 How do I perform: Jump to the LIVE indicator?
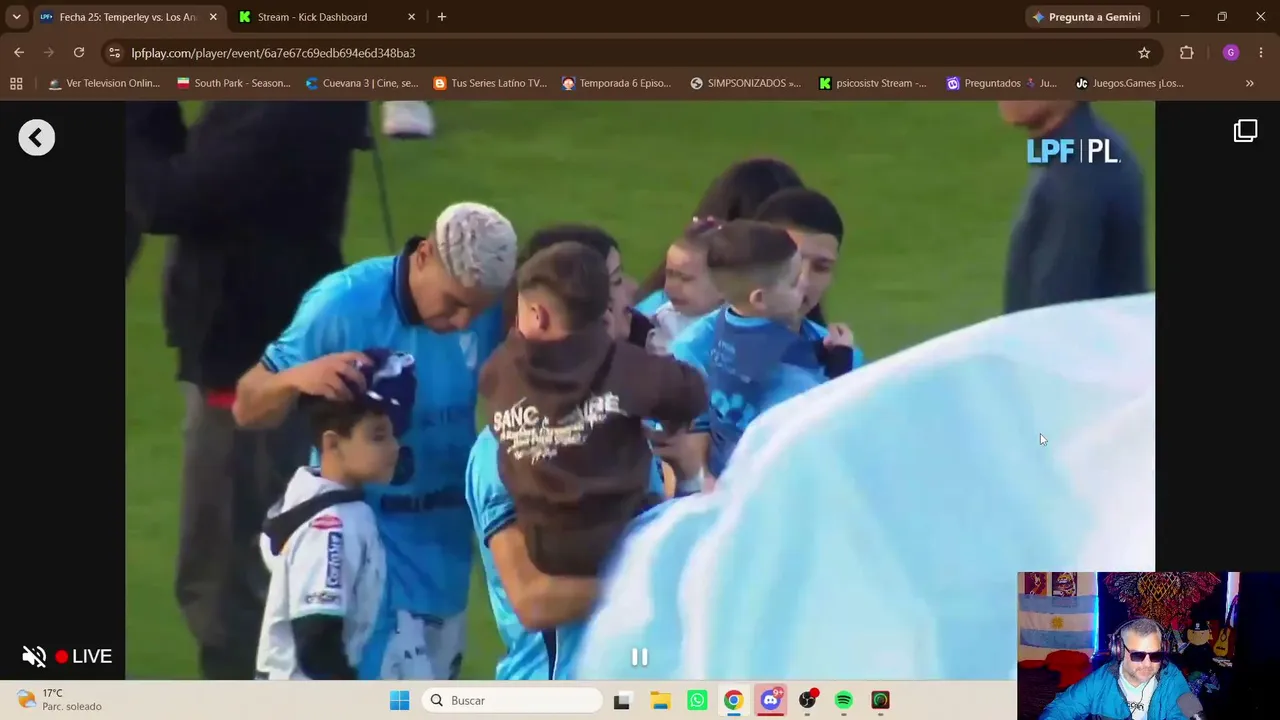84,656
